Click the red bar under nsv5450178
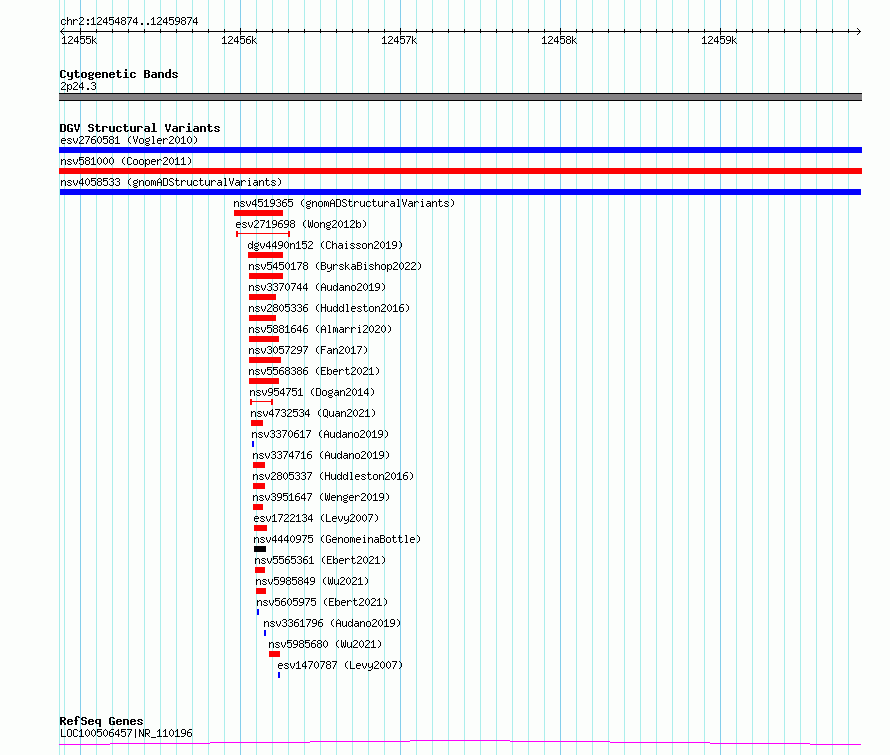 point(266,276)
